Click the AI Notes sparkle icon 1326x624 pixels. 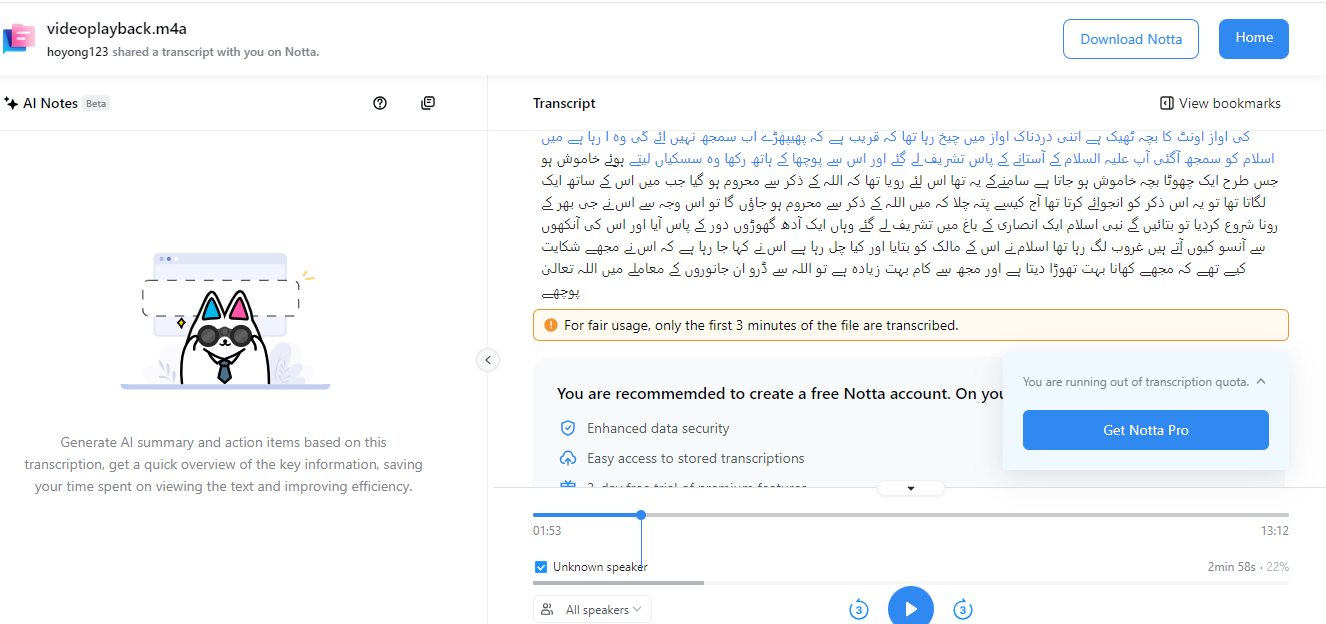click(11, 103)
